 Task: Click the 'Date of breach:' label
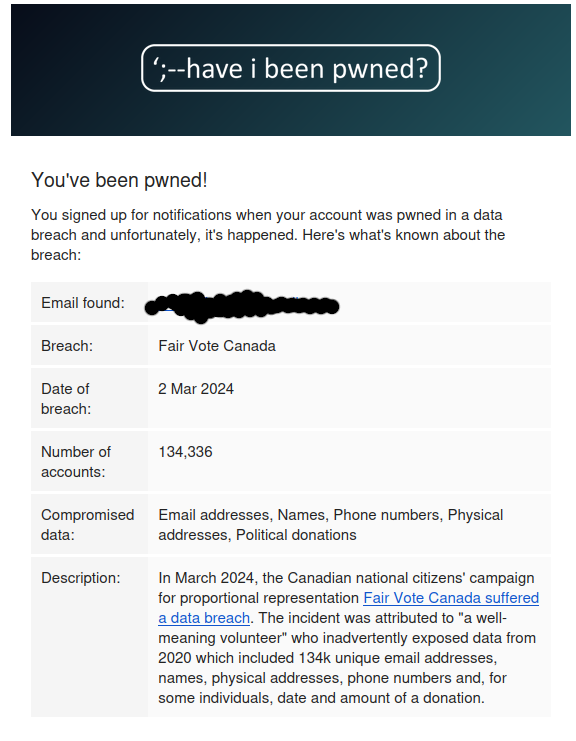click(x=66, y=399)
